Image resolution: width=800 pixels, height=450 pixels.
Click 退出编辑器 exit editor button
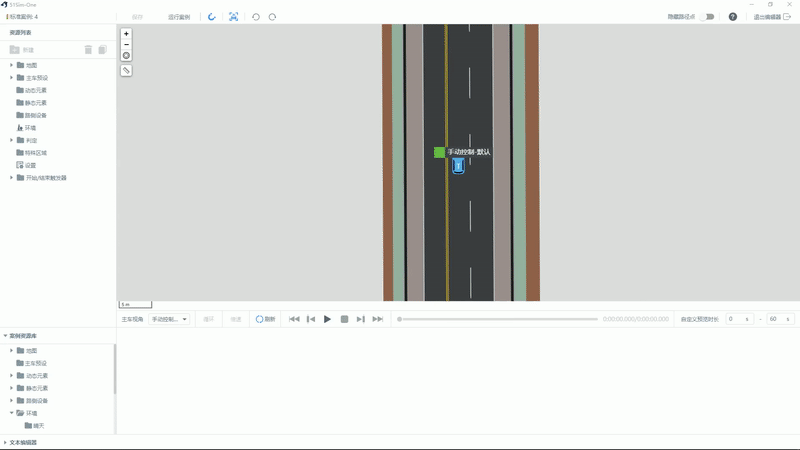(772, 17)
